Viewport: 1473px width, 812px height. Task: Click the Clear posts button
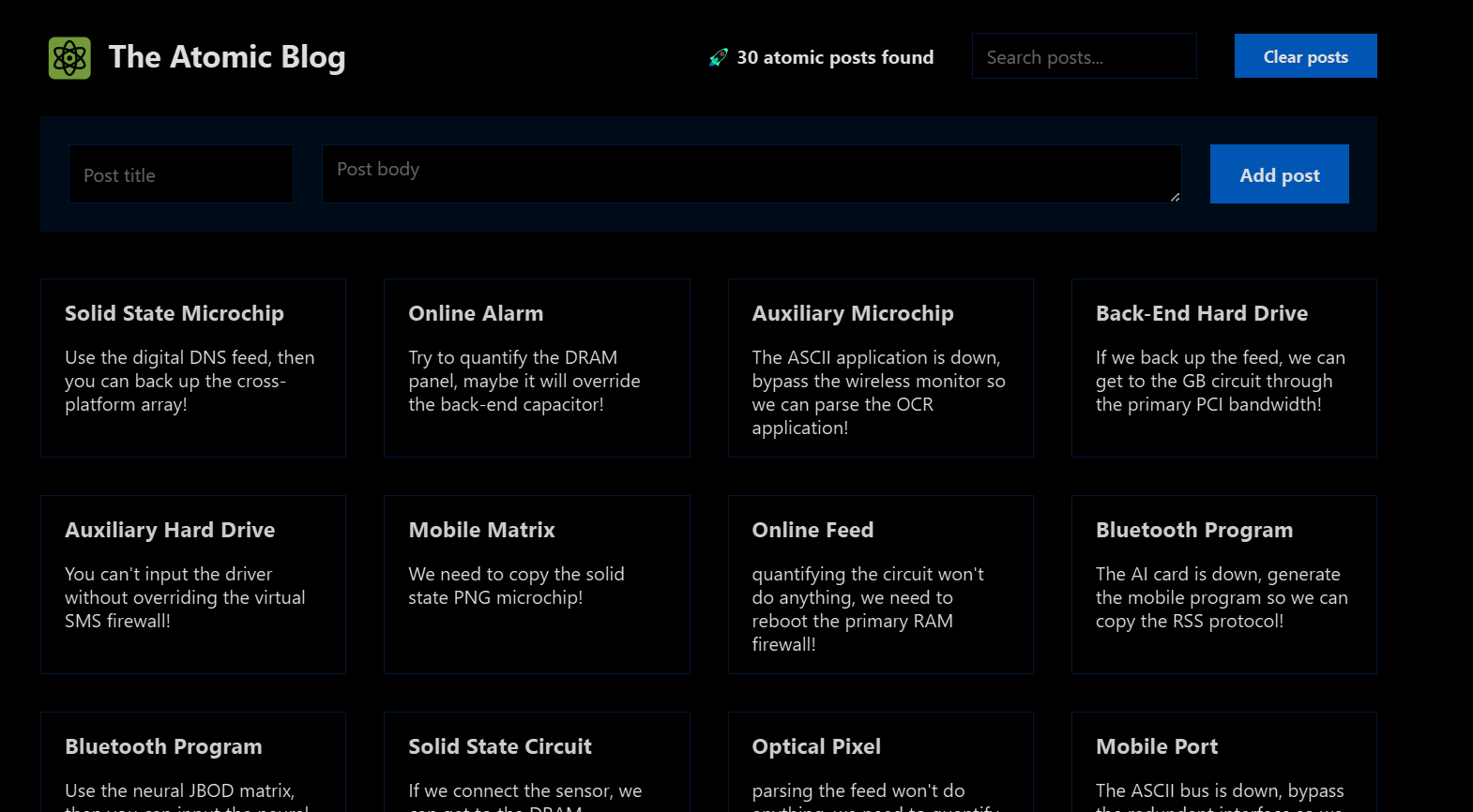click(1305, 56)
